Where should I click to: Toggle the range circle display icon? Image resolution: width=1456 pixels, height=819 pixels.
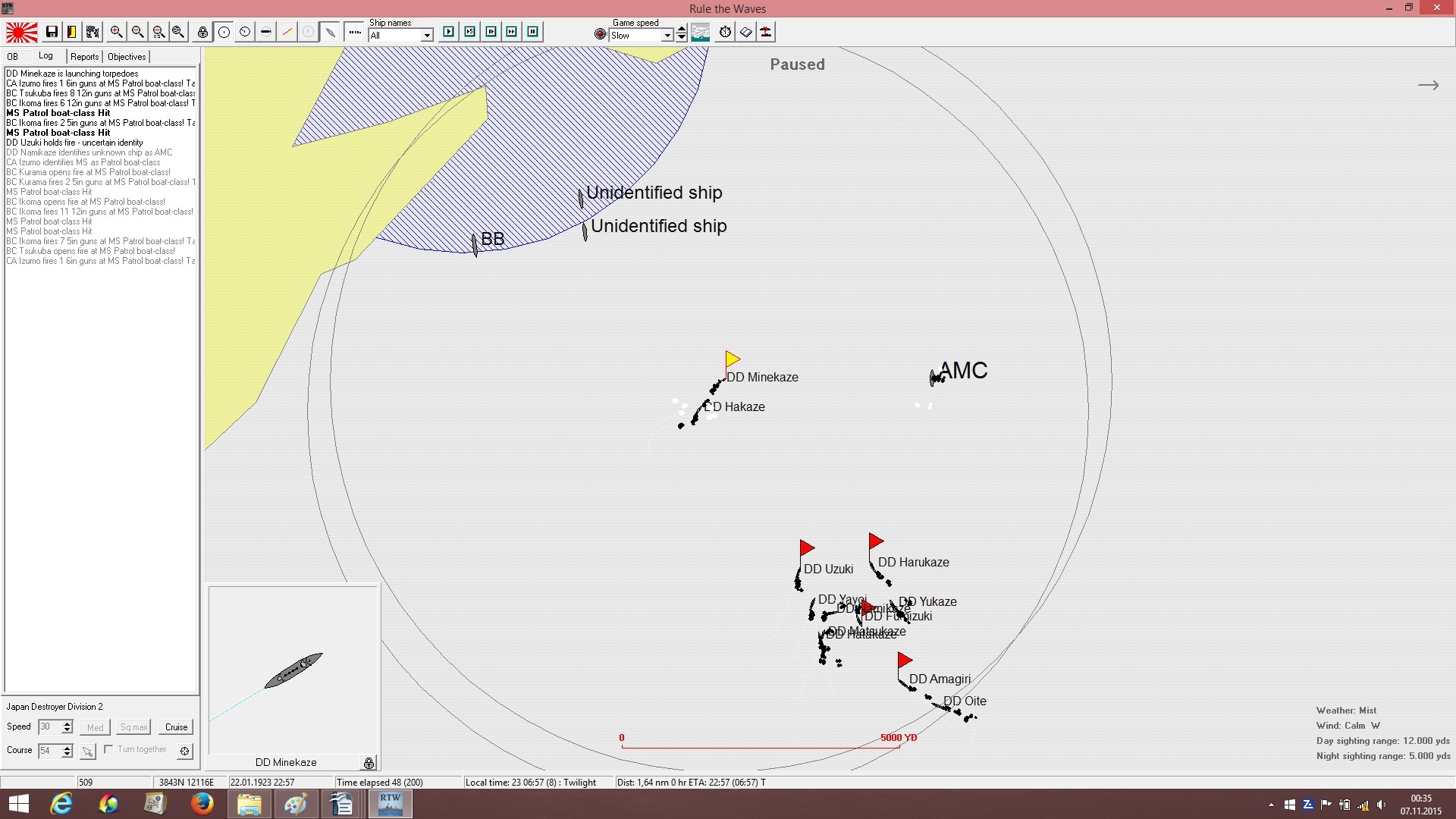point(224,32)
